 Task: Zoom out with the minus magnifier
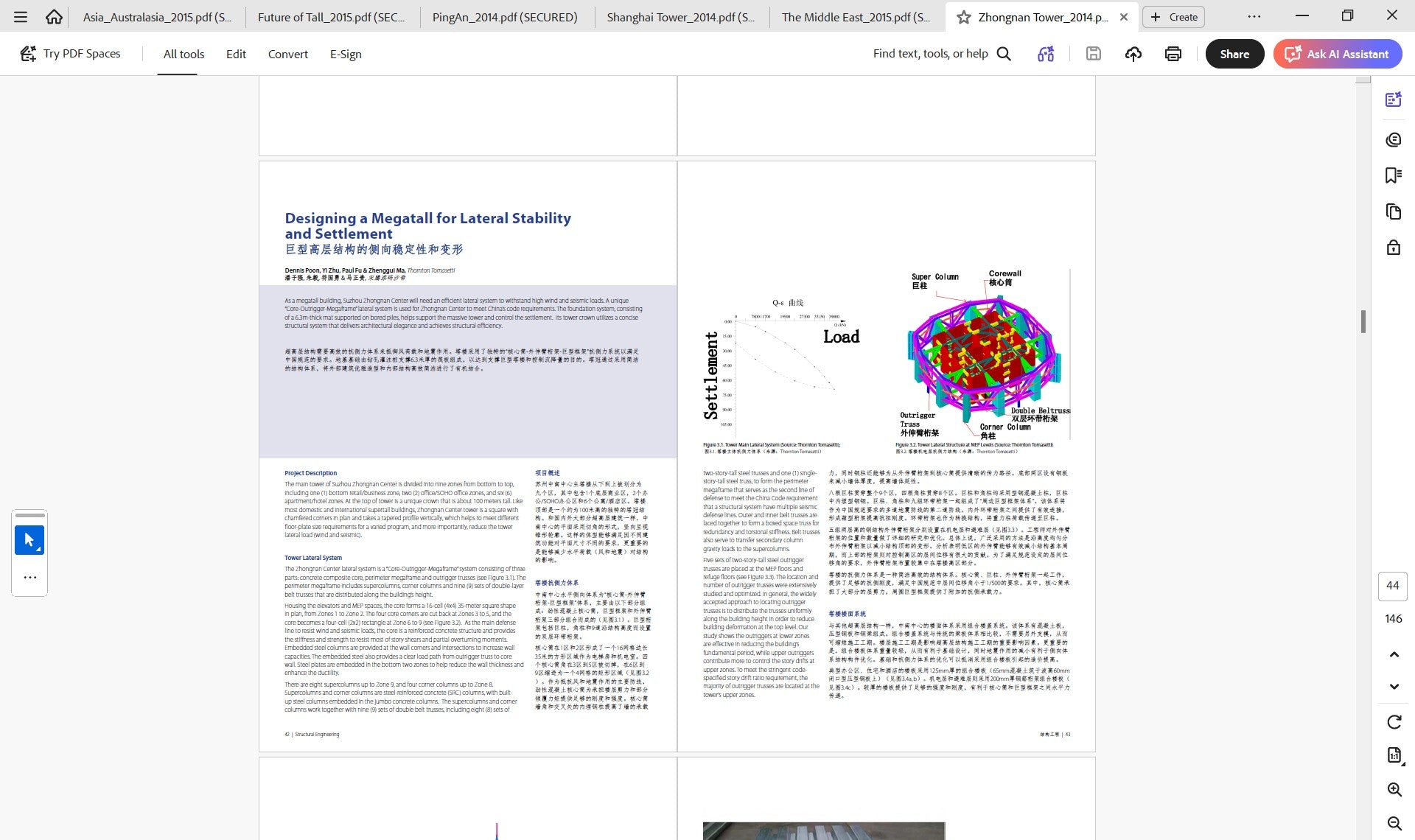coord(1394,824)
